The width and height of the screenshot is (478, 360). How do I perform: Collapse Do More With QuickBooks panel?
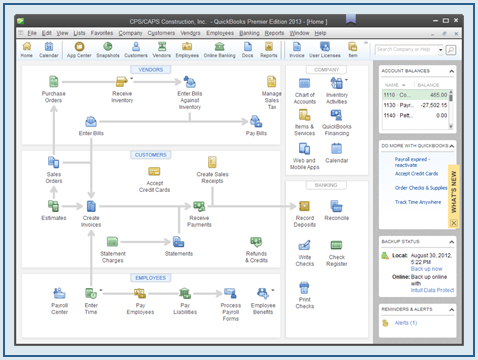pos(451,146)
